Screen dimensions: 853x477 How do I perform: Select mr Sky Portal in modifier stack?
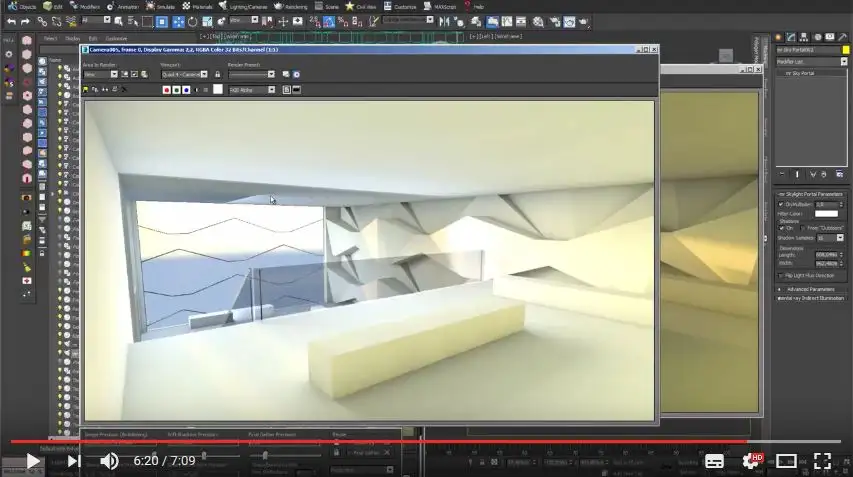(800, 73)
